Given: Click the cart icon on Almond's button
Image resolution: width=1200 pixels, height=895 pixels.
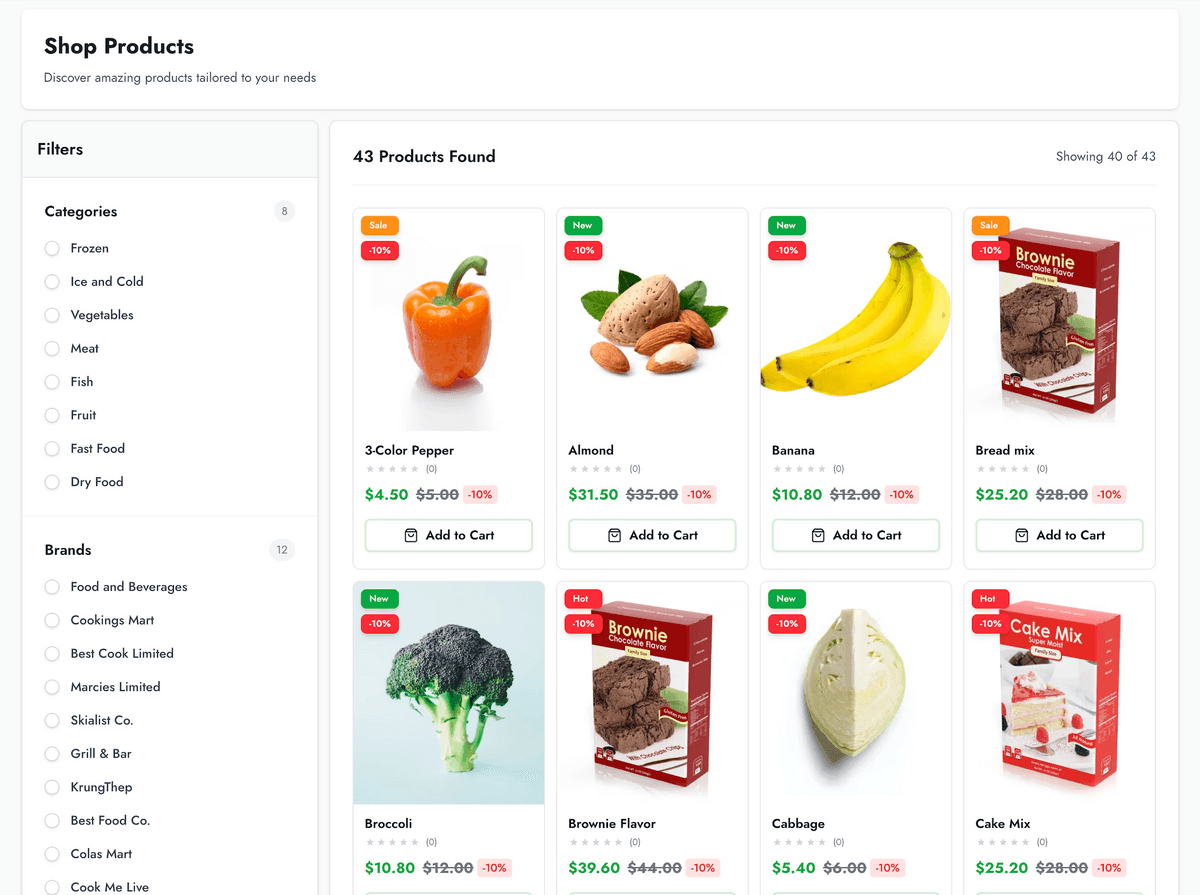Looking at the screenshot, I should [x=615, y=536].
